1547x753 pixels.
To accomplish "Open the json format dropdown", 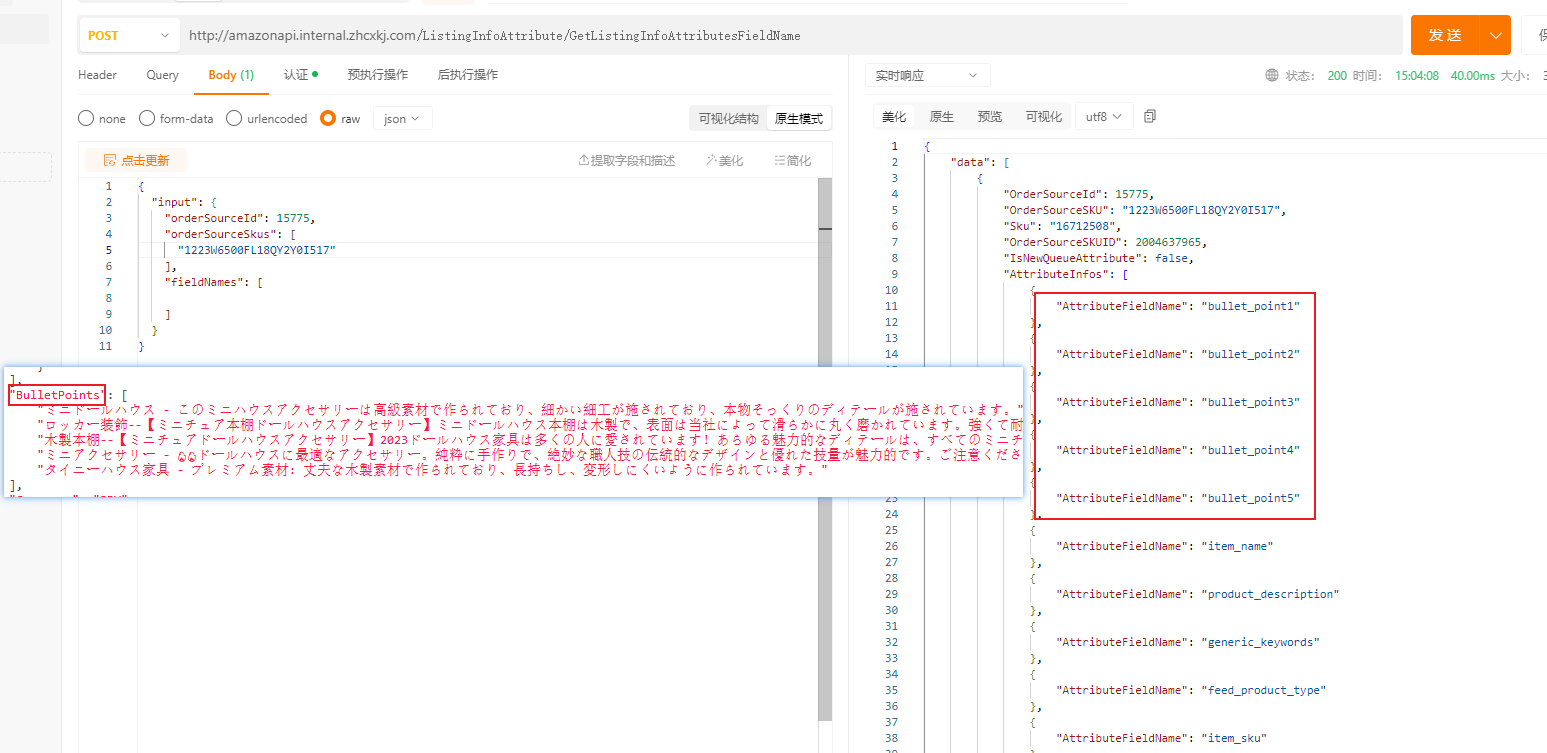I will pos(403,118).
